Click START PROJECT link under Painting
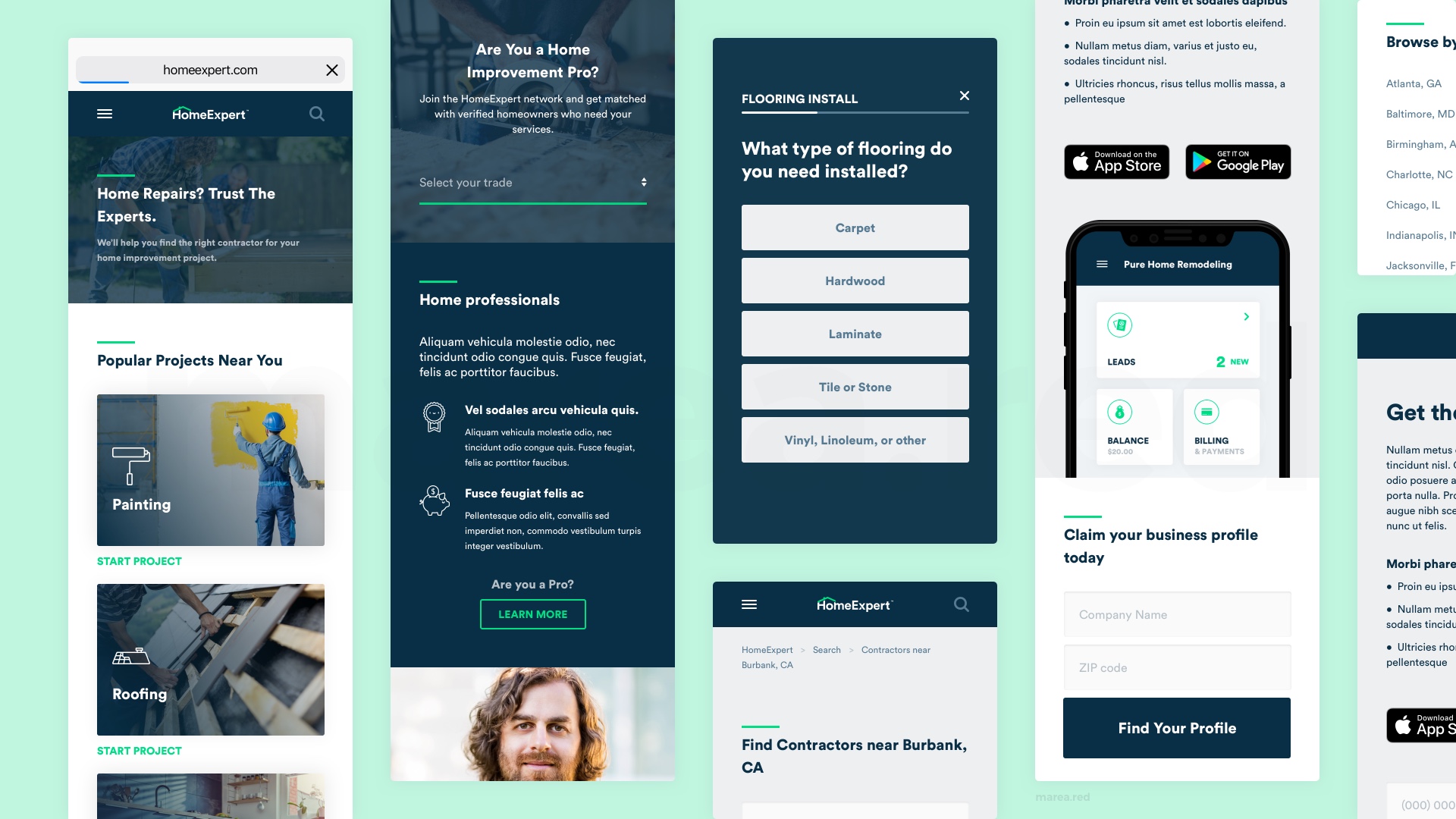The image size is (1456, 819). point(139,561)
